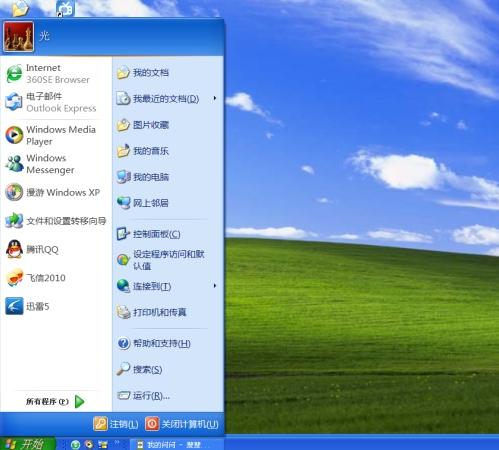Viewport: 499px width, 450px height.
Task: Expand quick launch overflow chevron
Action: coord(117,442)
